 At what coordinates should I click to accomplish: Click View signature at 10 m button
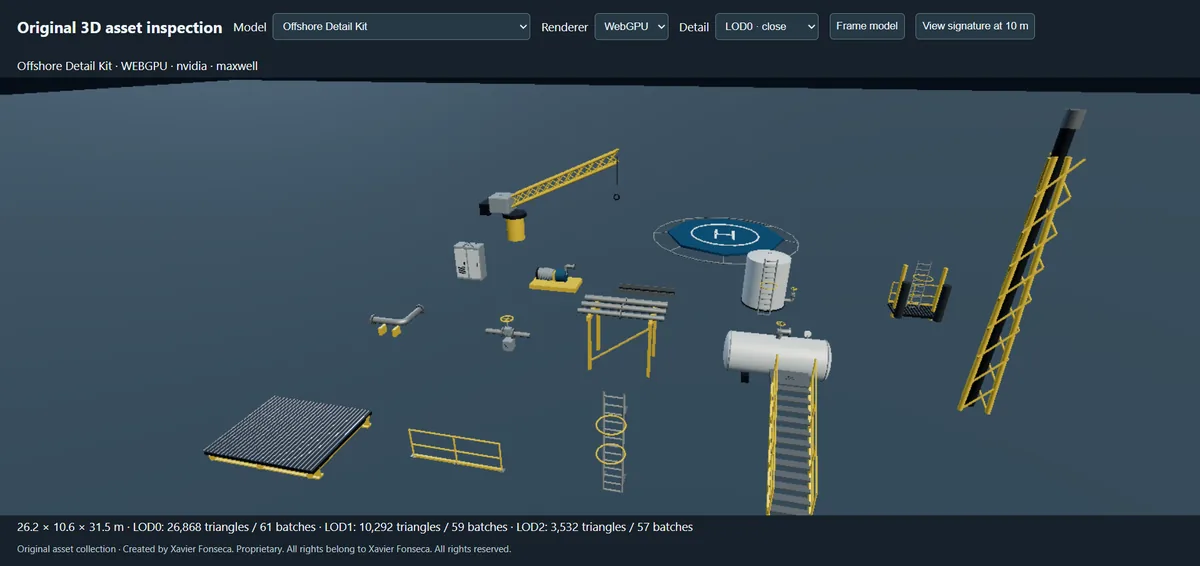975,26
